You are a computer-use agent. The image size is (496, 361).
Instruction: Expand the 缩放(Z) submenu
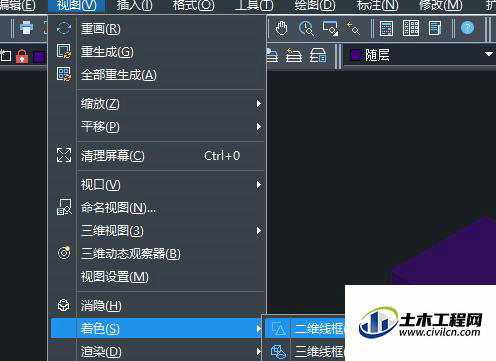pyautogui.click(x=157, y=104)
